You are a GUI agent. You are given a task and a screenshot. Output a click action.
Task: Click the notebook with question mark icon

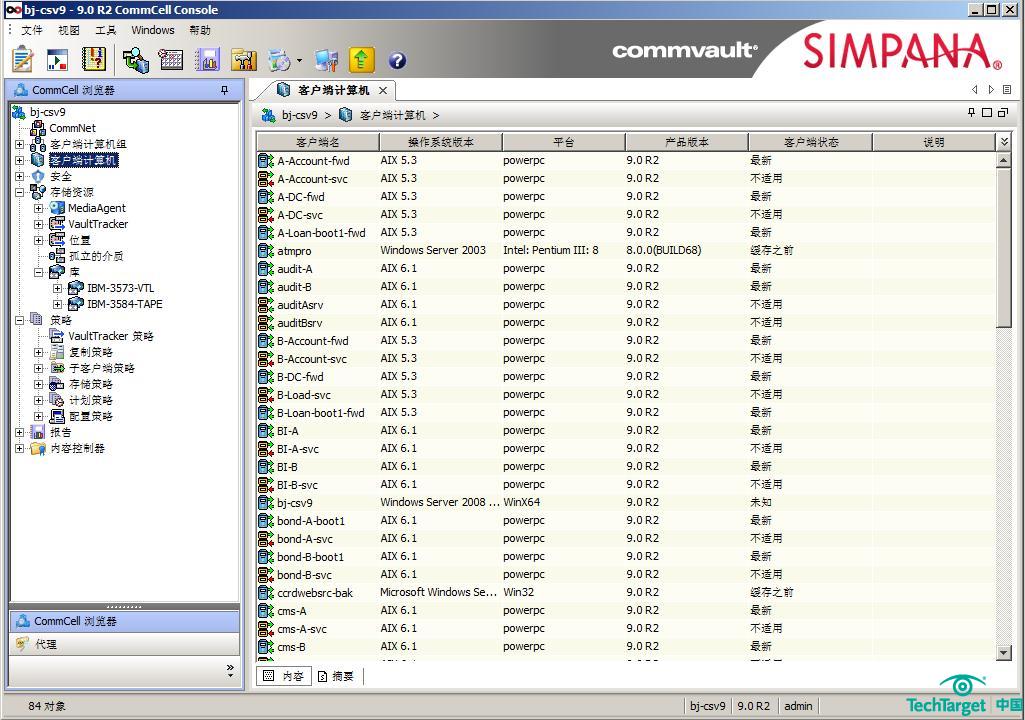pyautogui.click(x=94, y=60)
